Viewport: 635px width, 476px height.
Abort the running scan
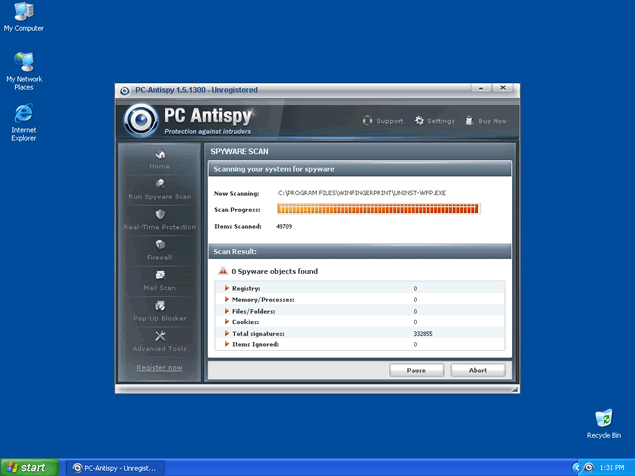[478, 370]
